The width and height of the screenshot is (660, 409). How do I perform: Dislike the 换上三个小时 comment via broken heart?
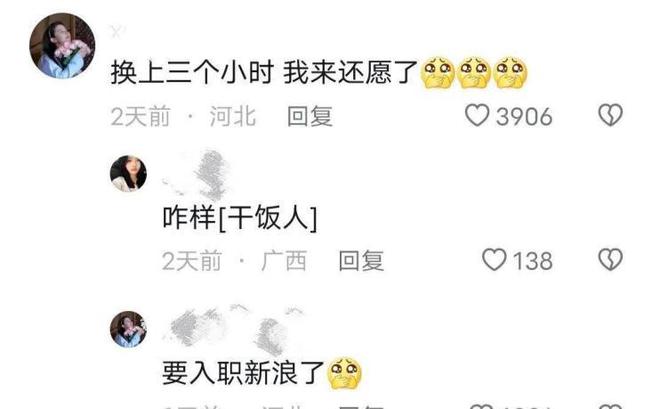coord(610,115)
